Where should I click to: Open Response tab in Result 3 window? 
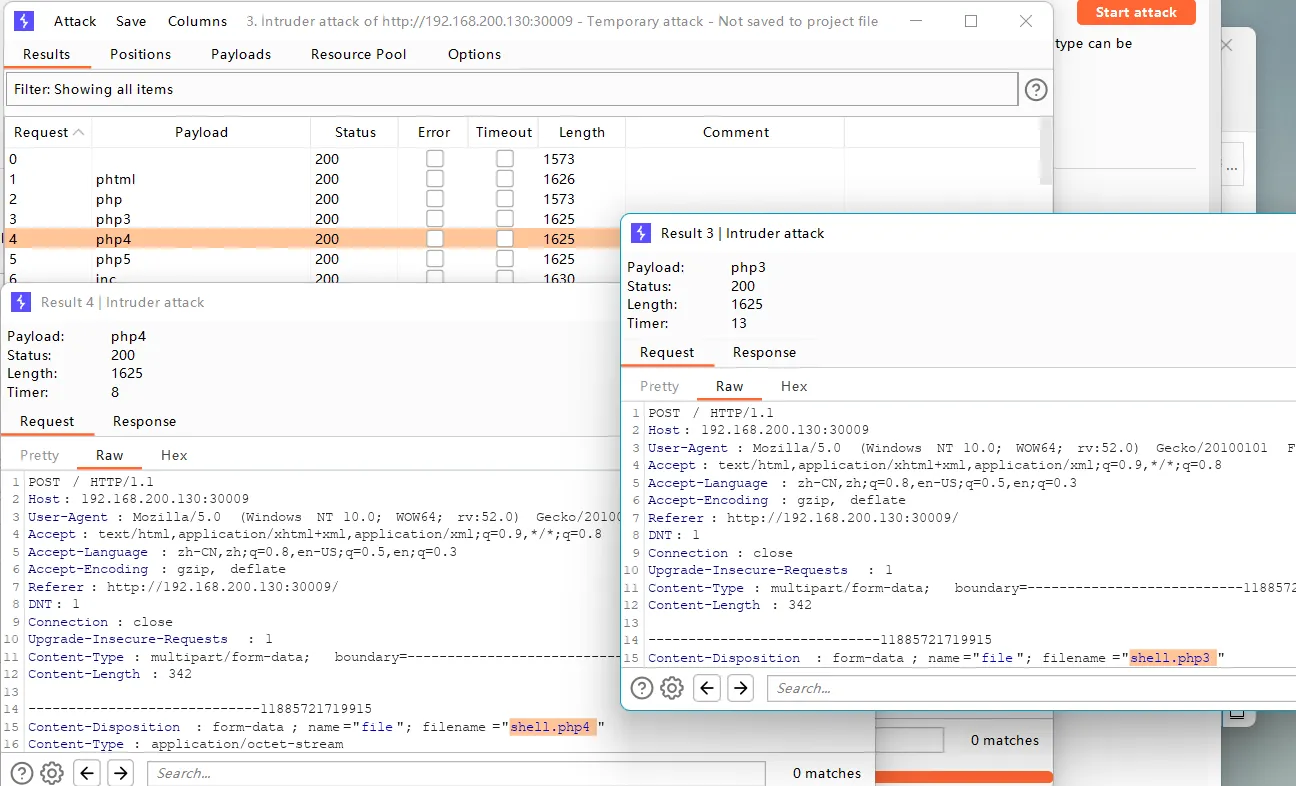coord(764,352)
